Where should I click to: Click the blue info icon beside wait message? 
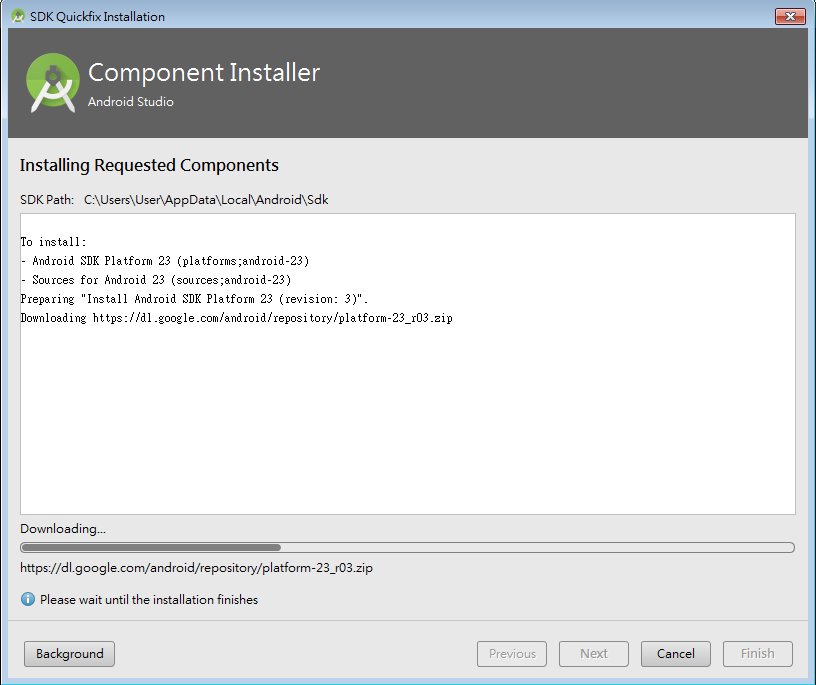(x=28, y=599)
